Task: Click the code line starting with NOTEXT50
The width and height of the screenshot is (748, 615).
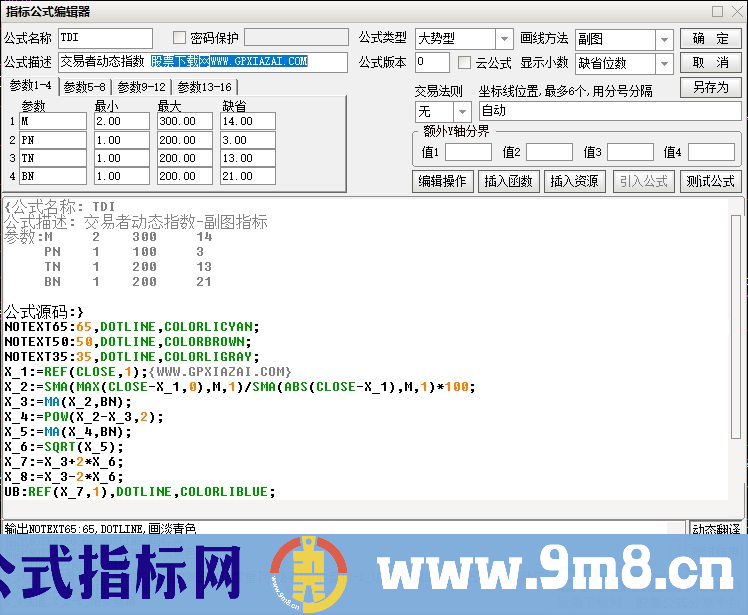Action: (127, 342)
